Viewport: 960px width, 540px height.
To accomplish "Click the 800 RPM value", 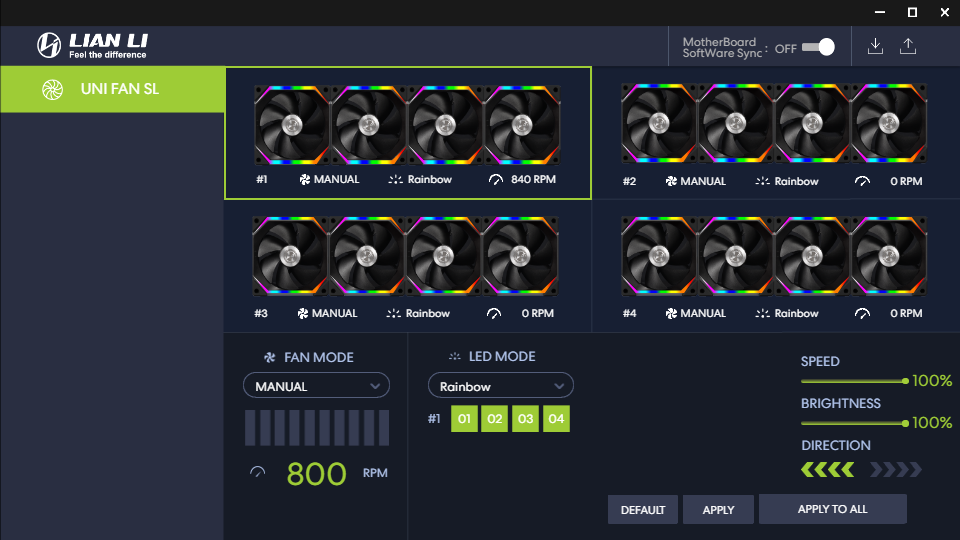I will tap(317, 474).
